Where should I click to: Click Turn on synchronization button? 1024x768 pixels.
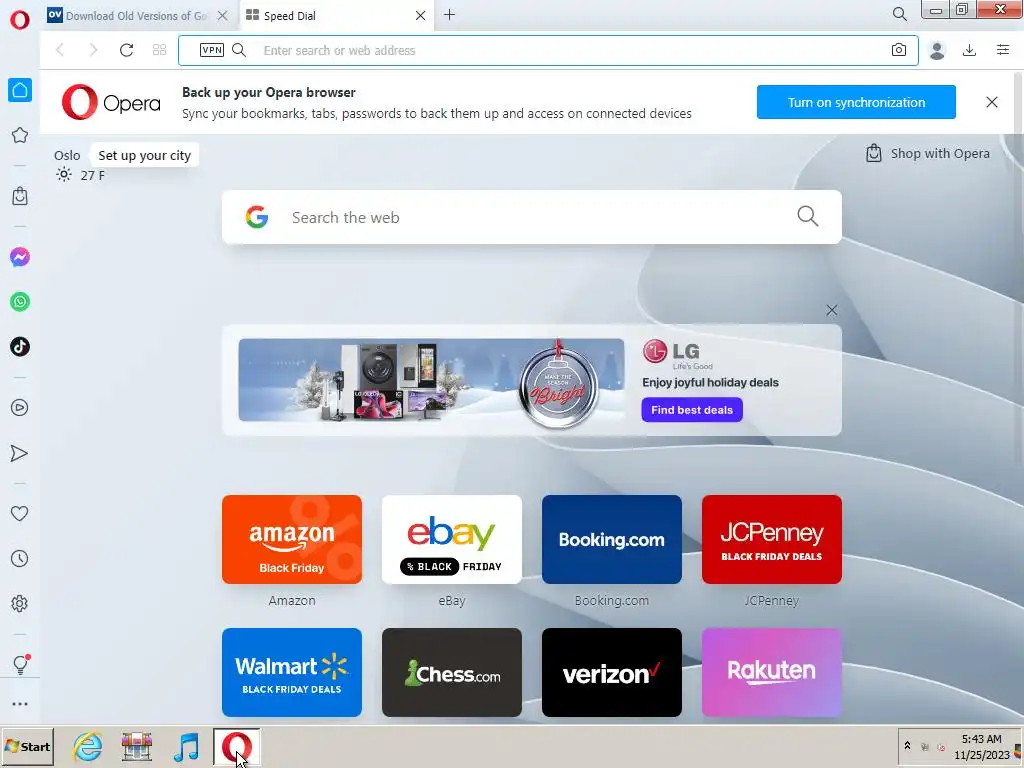[x=856, y=102]
